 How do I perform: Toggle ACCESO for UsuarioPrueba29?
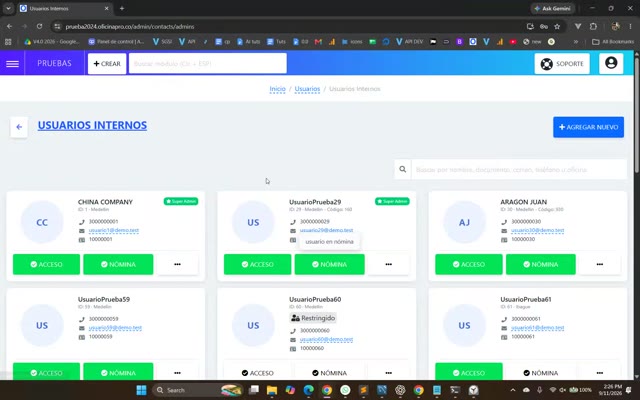(258, 264)
